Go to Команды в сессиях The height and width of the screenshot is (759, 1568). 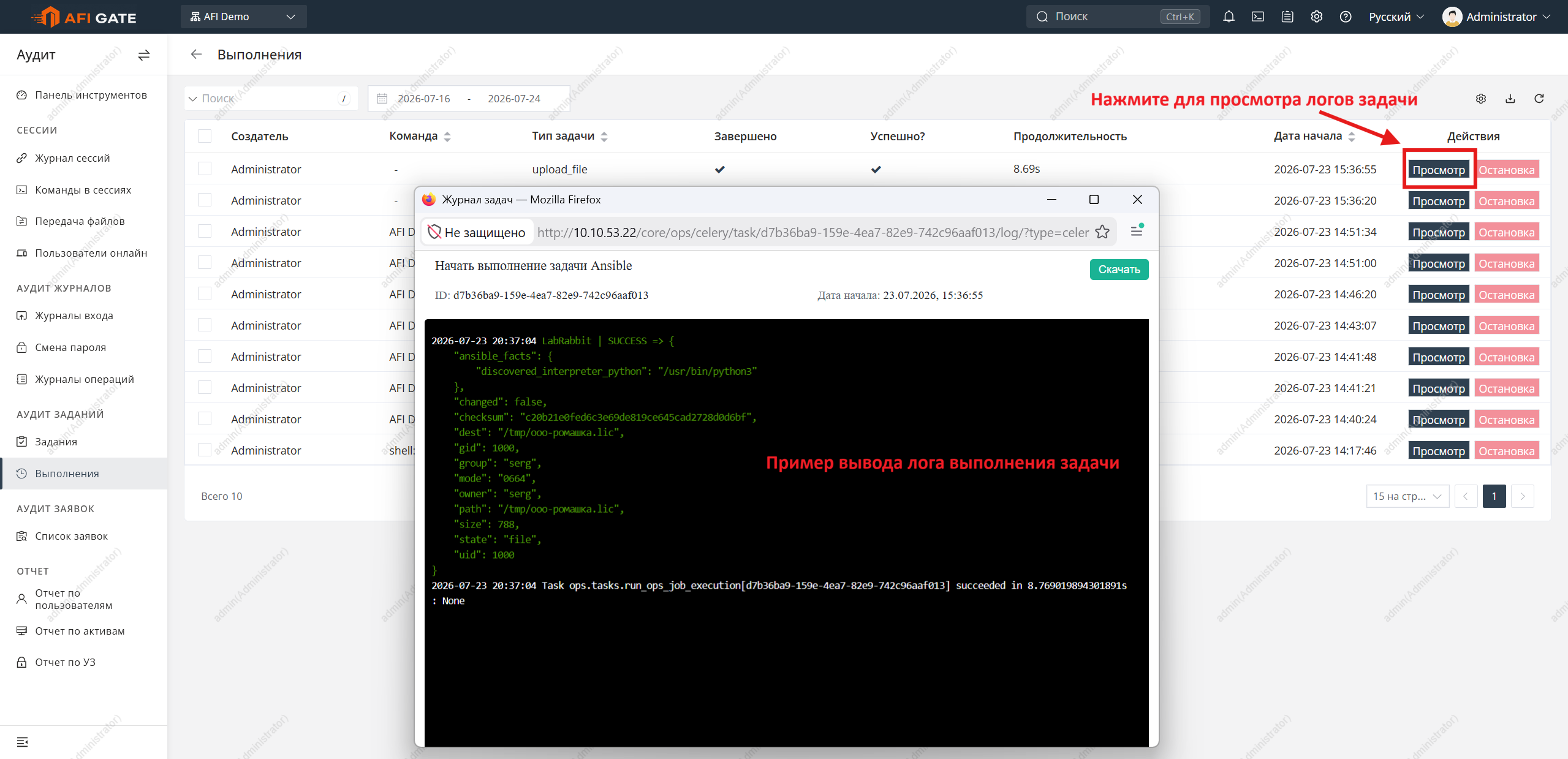pos(83,190)
